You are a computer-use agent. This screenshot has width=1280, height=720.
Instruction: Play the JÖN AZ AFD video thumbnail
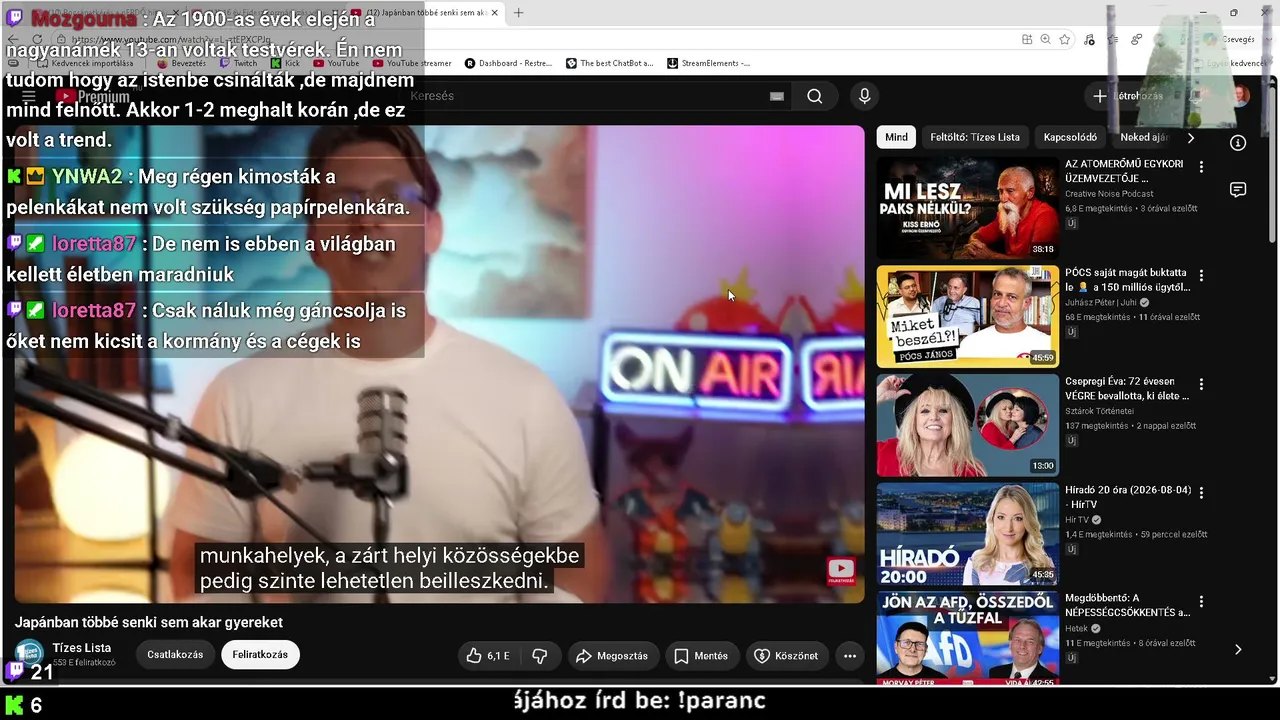[967, 638]
